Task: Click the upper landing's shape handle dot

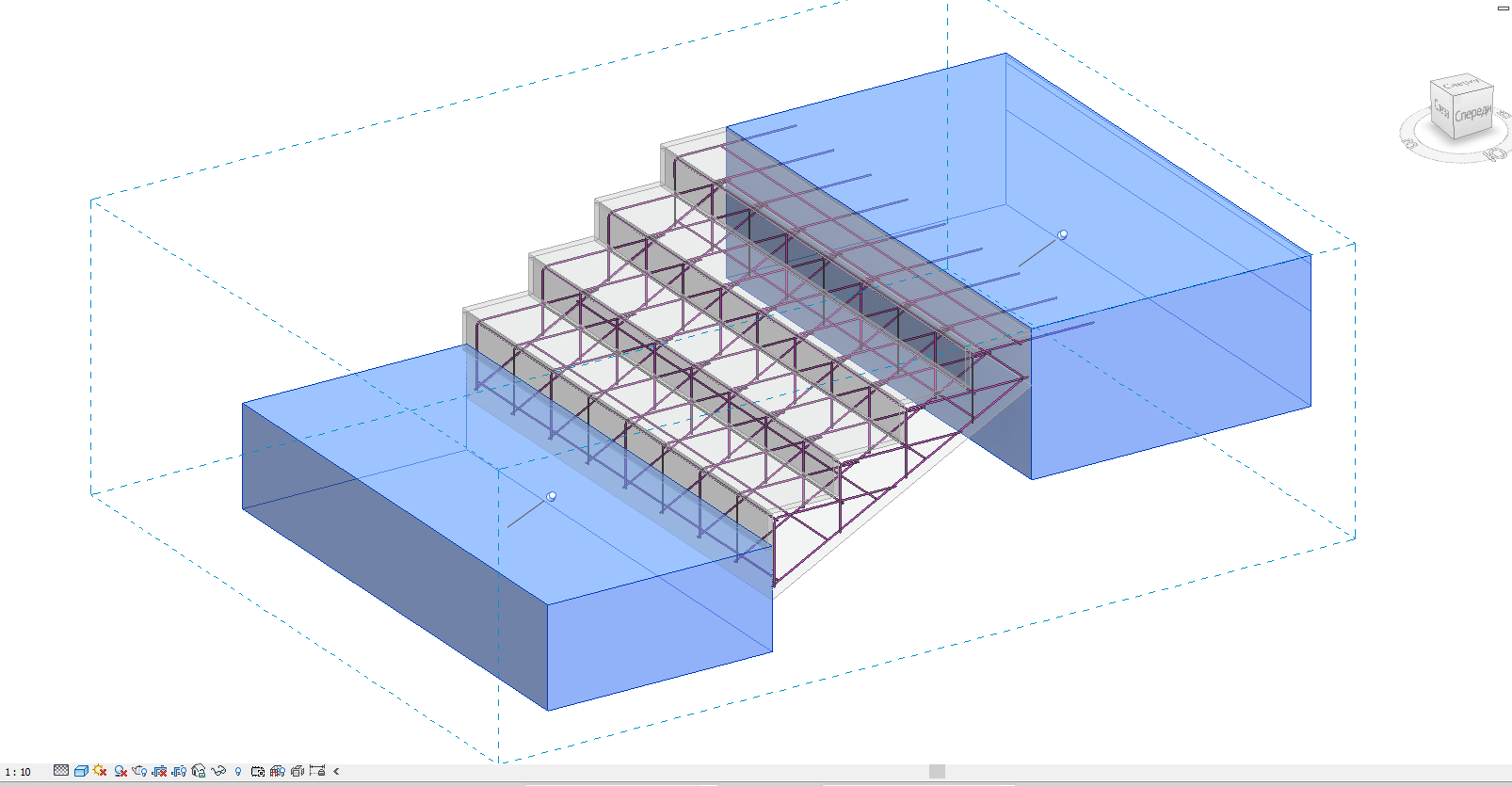Action: point(1063,234)
